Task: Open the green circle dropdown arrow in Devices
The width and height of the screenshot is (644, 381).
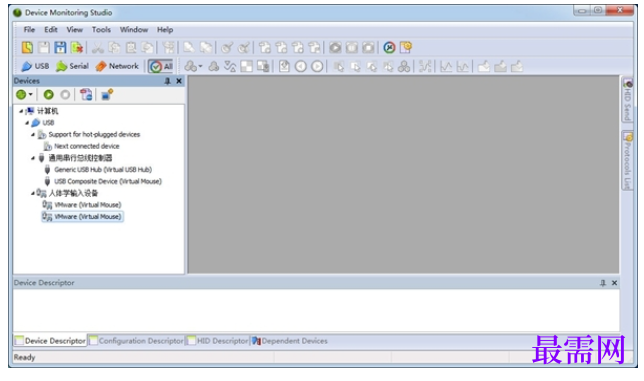Action: point(30,95)
